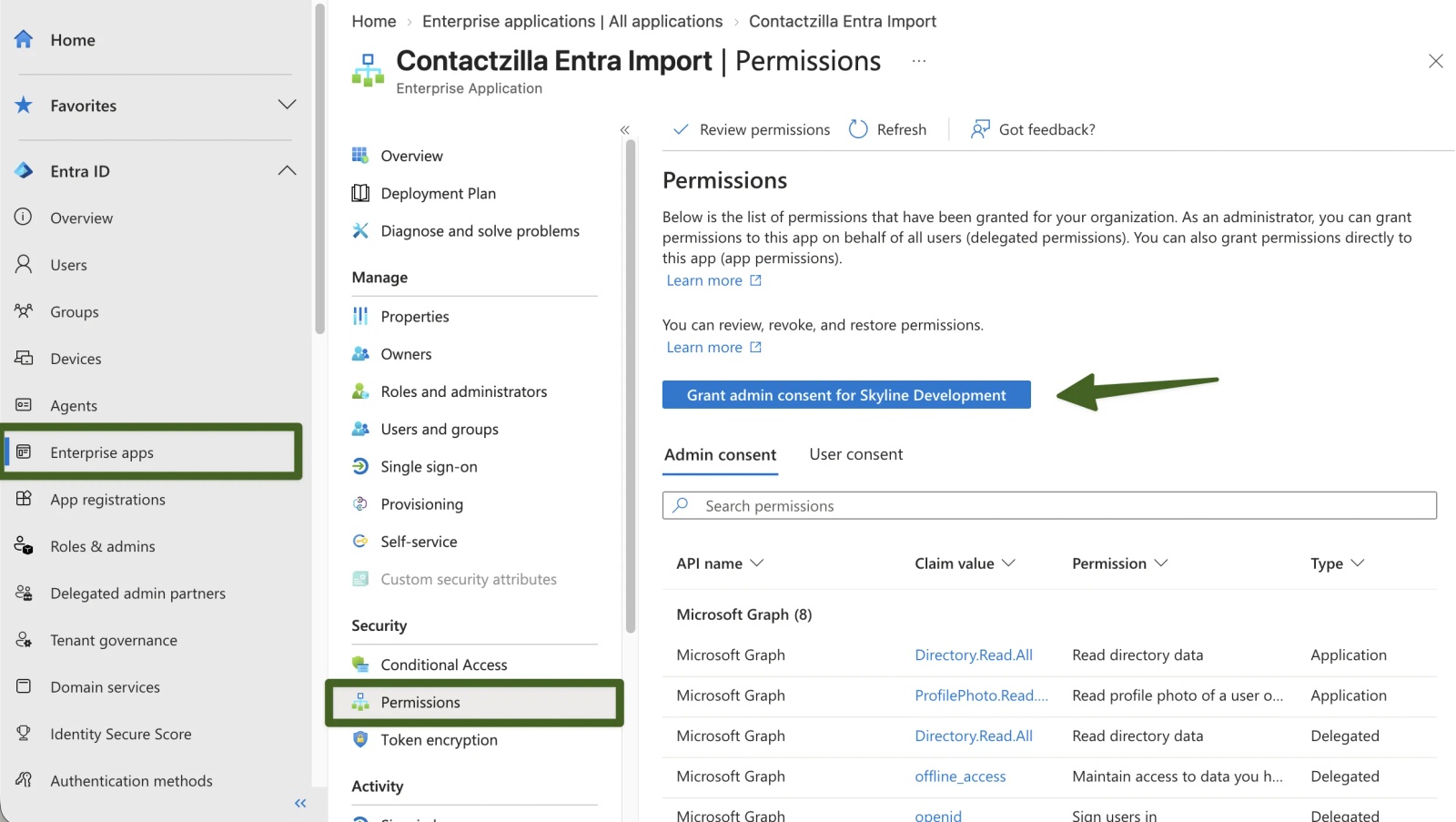Collapse the Entra ID section chevron
The width and height of the screenshot is (1456, 822).
(x=287, y=170)
